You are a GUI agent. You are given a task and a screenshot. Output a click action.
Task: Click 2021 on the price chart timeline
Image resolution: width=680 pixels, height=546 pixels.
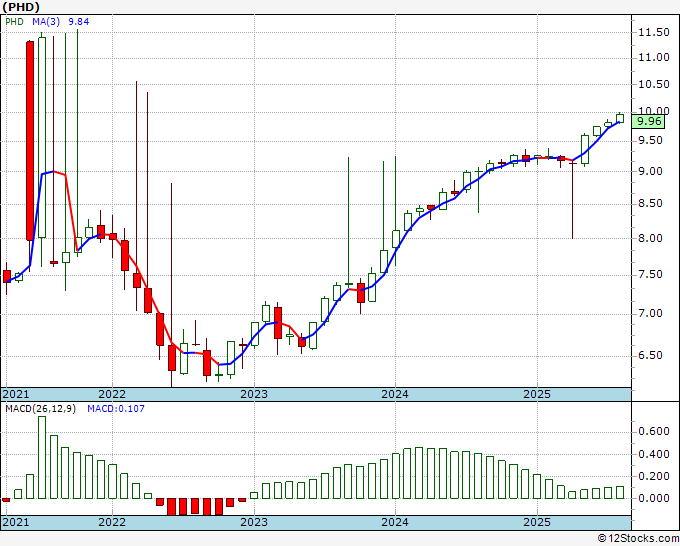coord(16,394)
